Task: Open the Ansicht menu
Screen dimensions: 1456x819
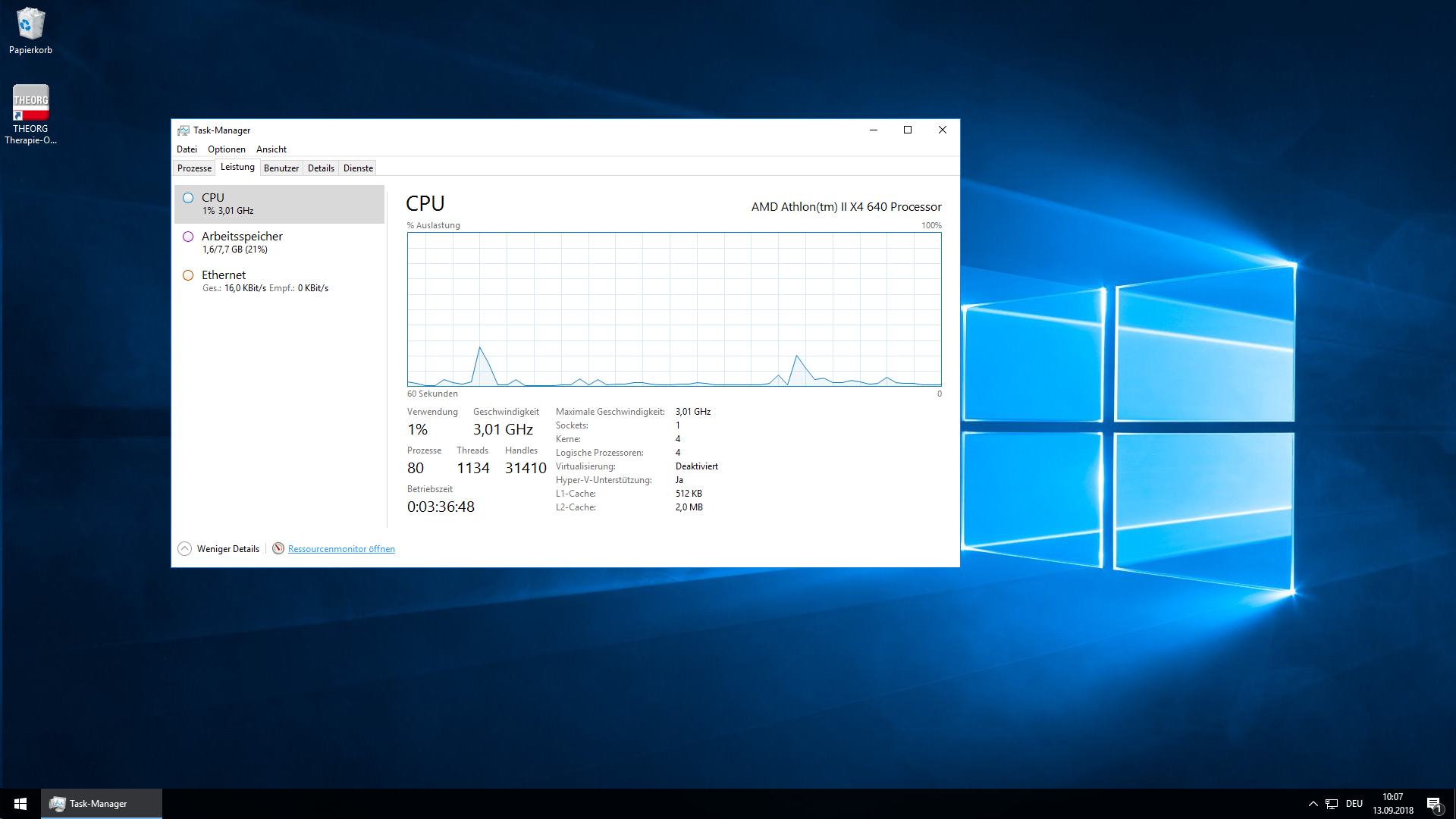Action: pyautogui.click(x=271, y=149)
